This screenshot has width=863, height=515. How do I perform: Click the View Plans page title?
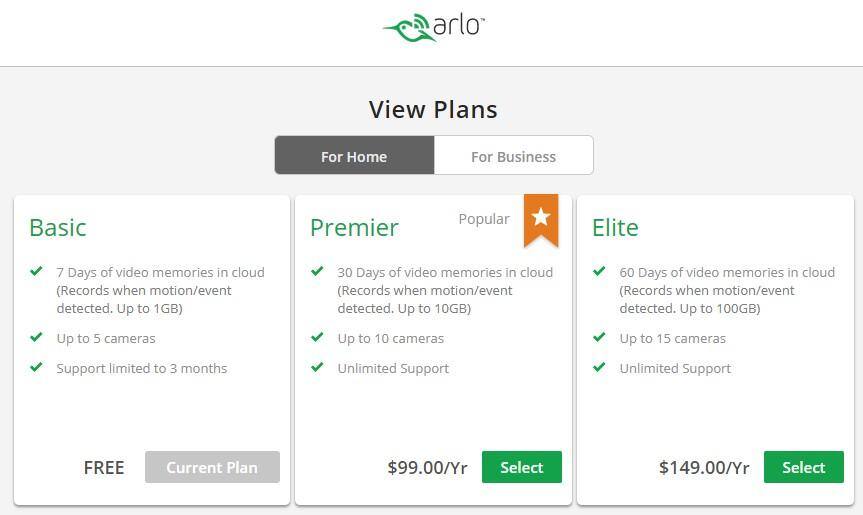[x=433, y=109]
